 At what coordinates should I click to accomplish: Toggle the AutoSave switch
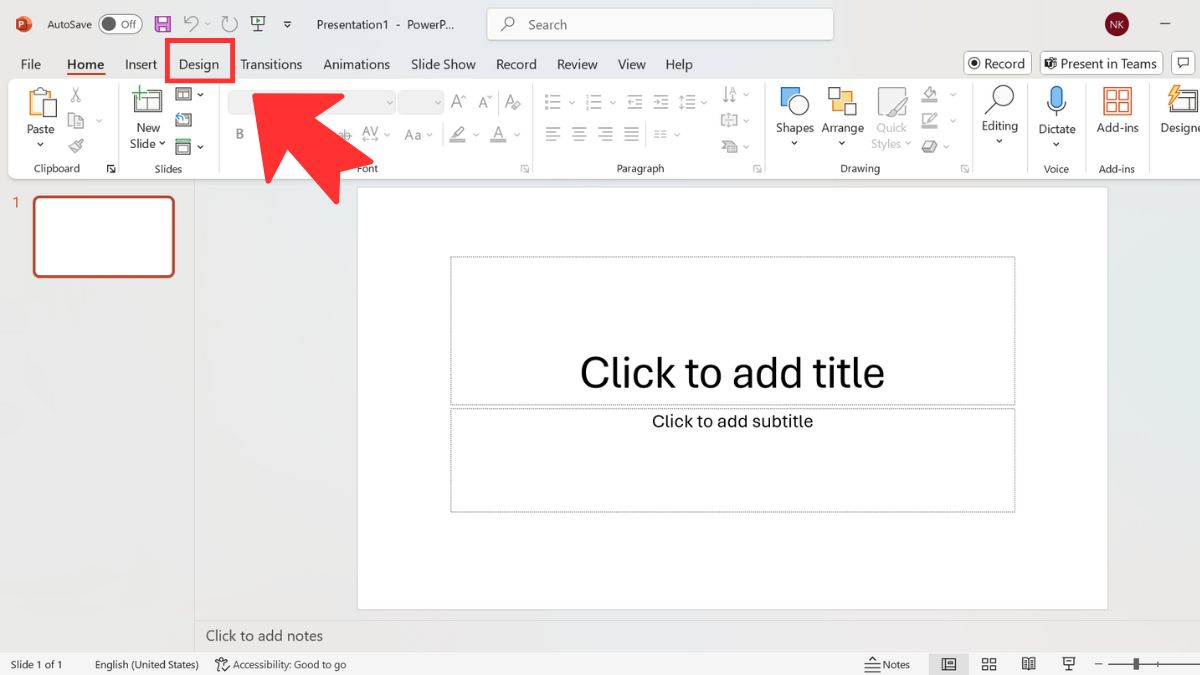pos(120,24)
